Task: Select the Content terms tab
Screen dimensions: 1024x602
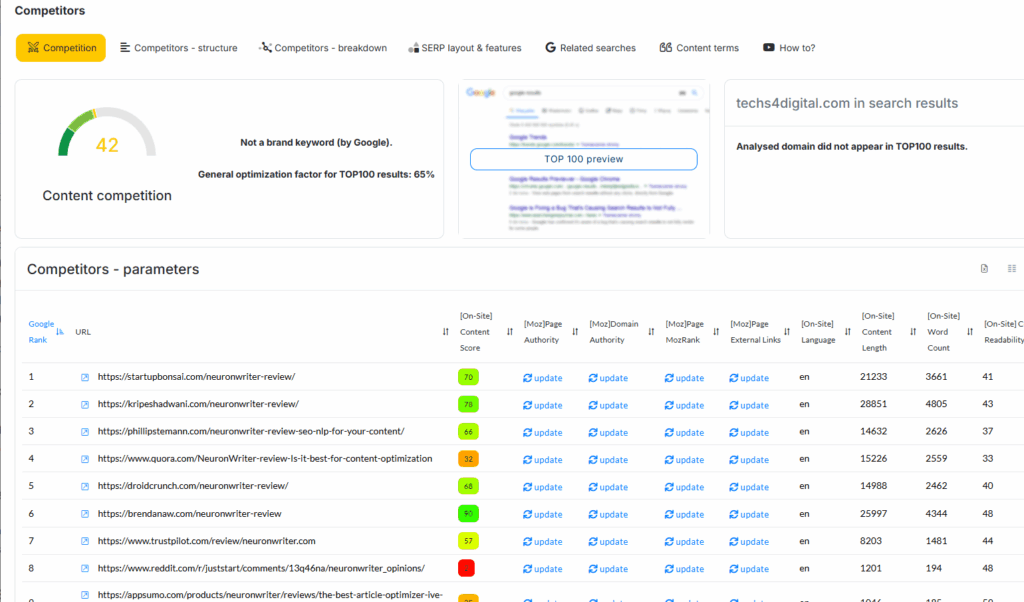Action: [699, 48]
